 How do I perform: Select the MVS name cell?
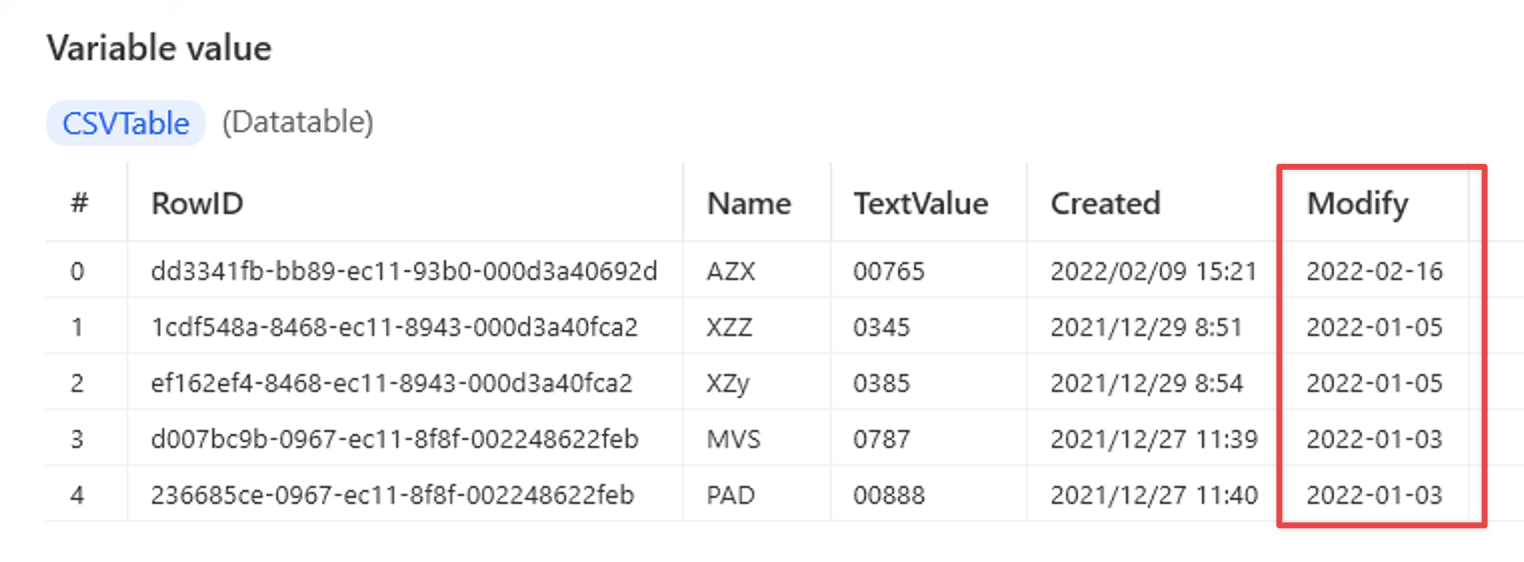(x=733, y=438)
